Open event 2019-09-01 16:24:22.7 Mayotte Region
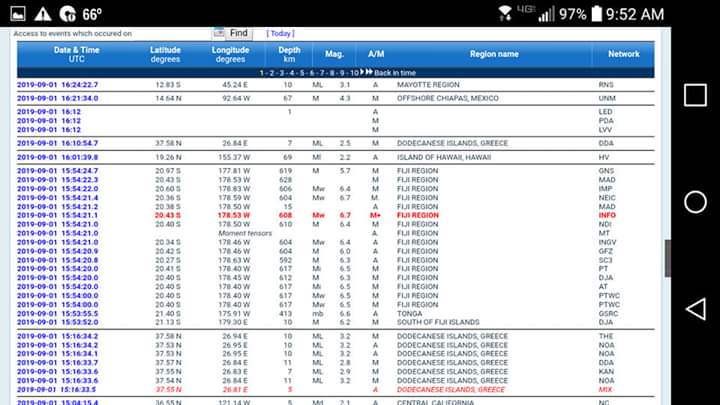 click(x=57, y=85)
